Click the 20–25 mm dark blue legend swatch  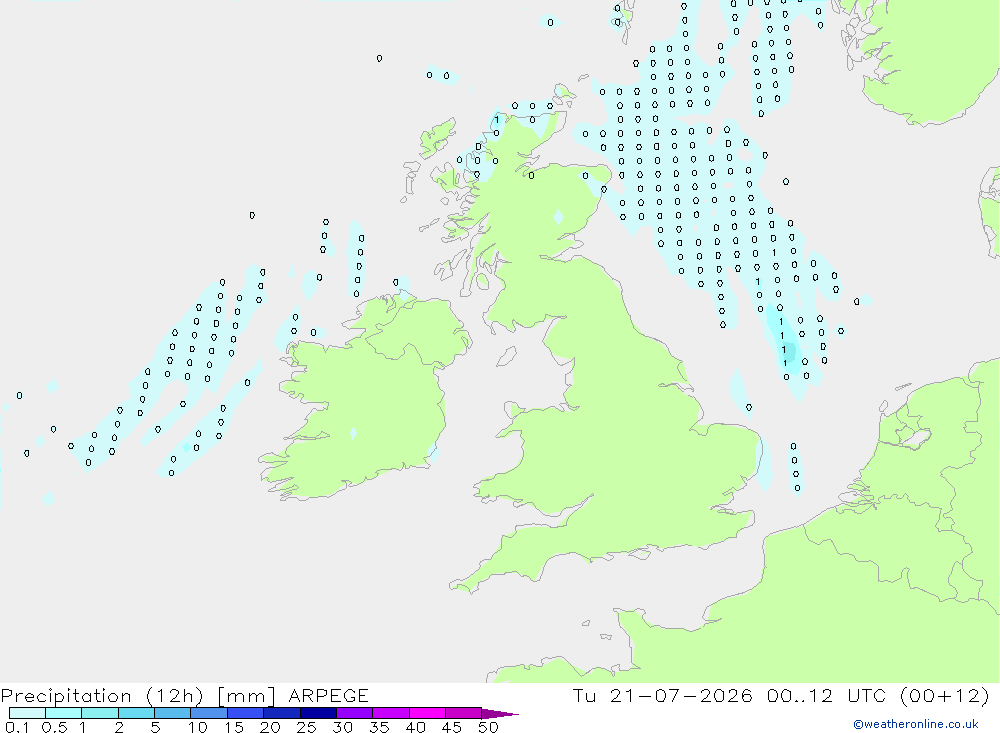coord(282,713)
